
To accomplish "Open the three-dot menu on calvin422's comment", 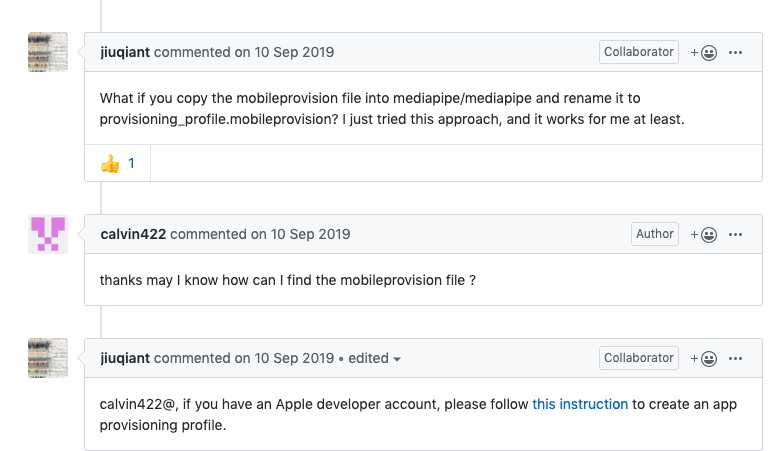I will (736, 234).
